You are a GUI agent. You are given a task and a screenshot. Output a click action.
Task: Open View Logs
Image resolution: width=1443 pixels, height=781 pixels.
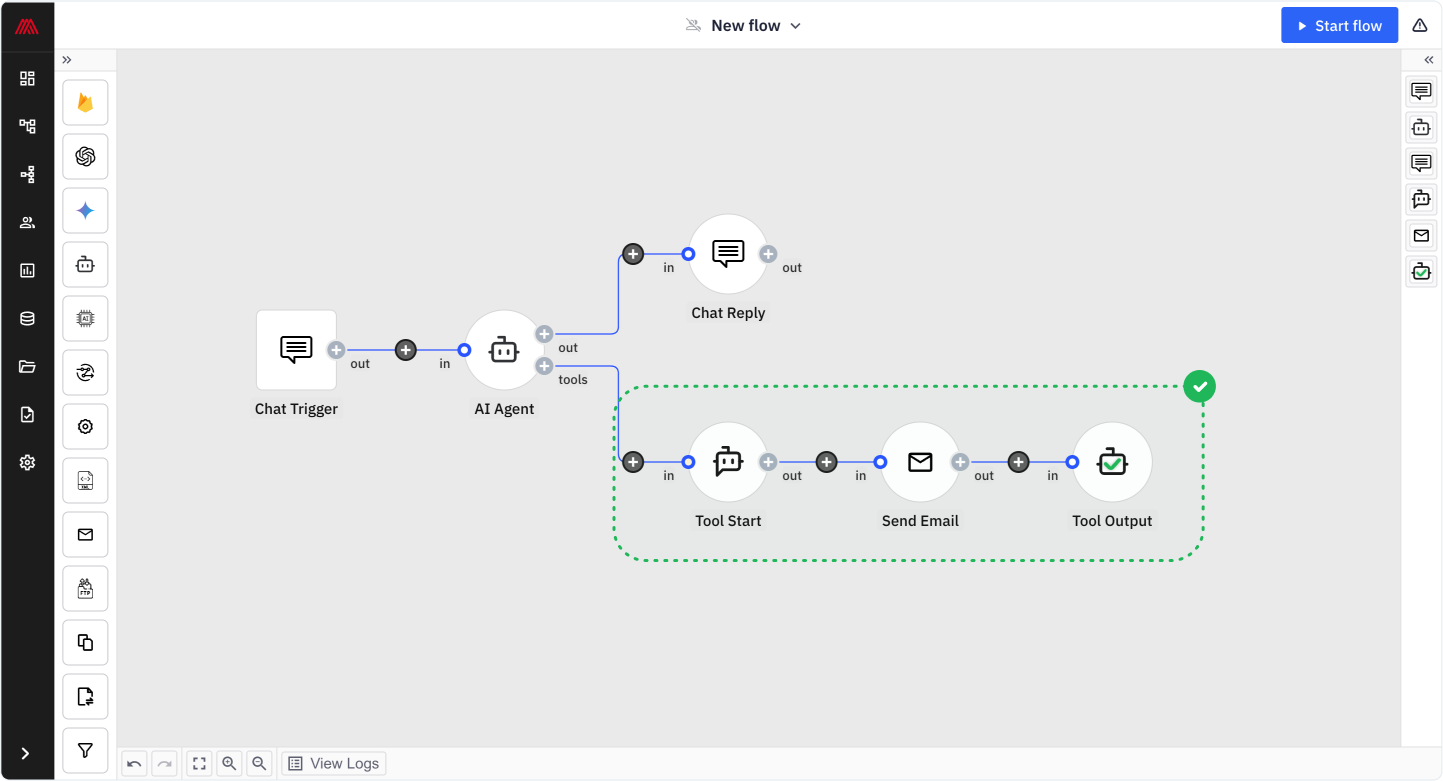334,764
